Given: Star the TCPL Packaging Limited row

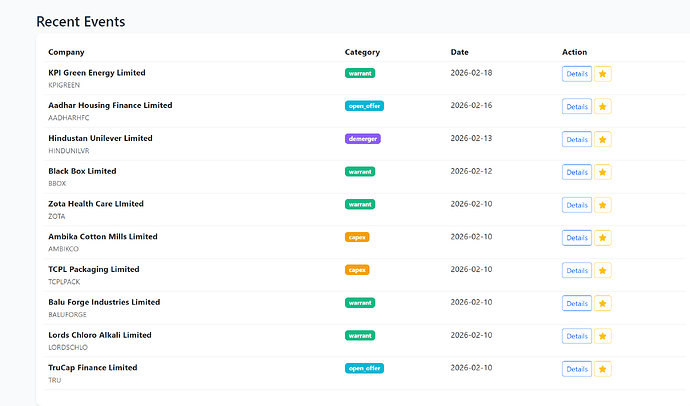Looking at the screenshot, I should (x=602, y=271).
